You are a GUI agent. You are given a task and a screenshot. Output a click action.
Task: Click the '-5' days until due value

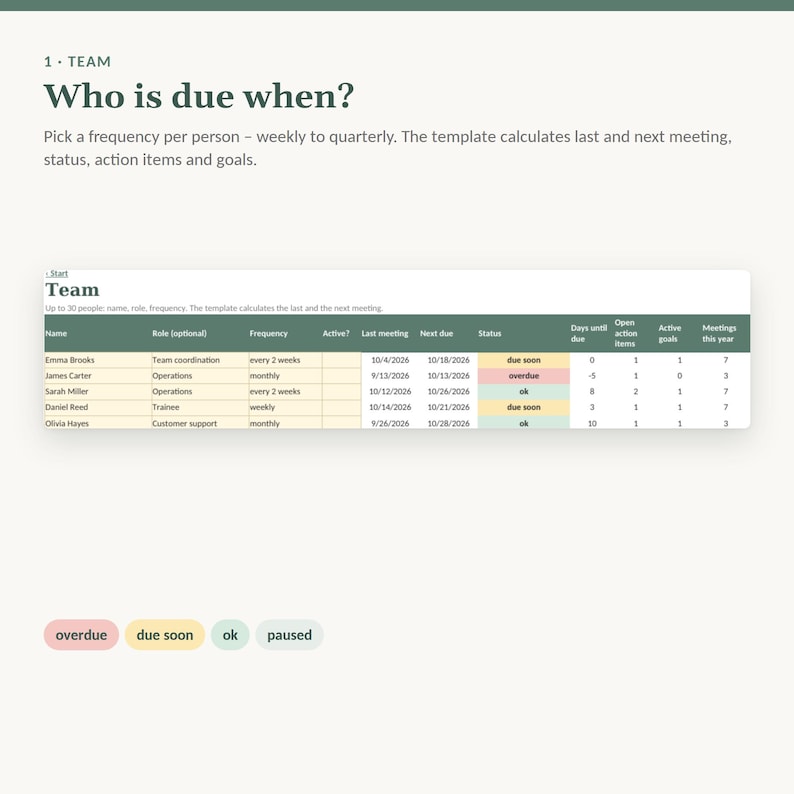(591, 376)
